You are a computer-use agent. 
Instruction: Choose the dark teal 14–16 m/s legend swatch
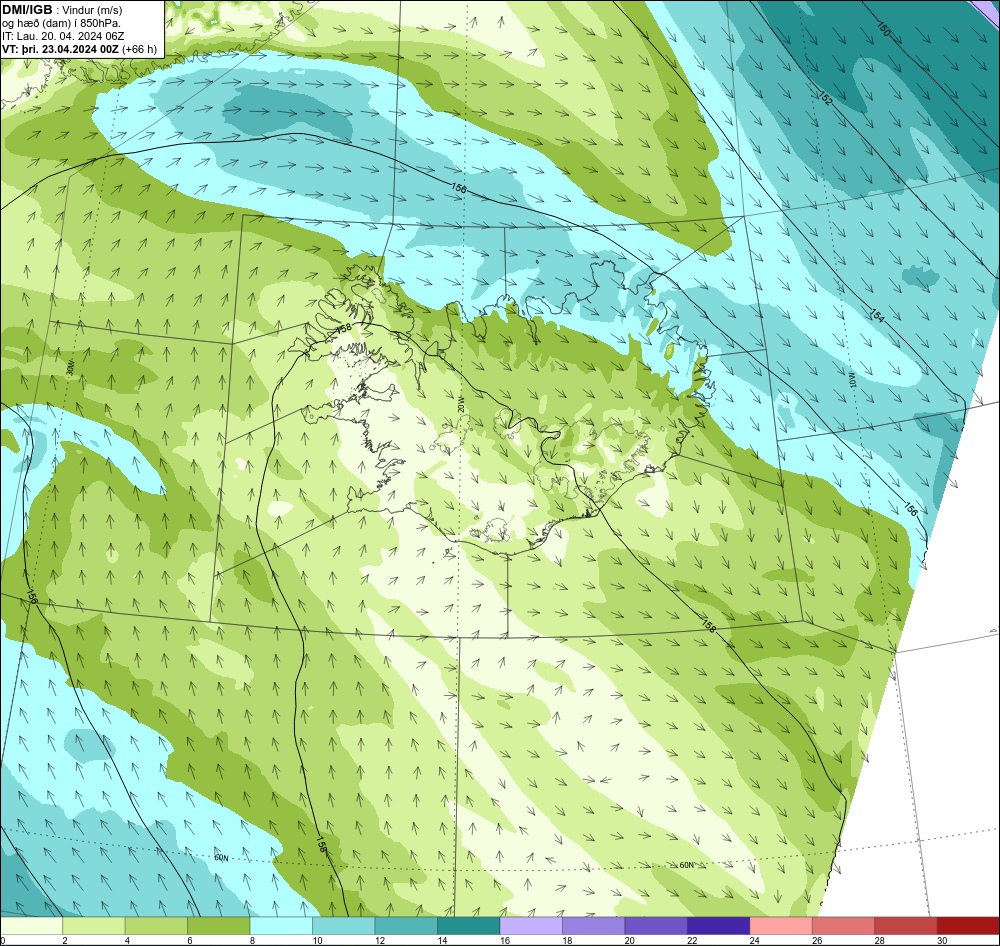(x=469, y=926)
